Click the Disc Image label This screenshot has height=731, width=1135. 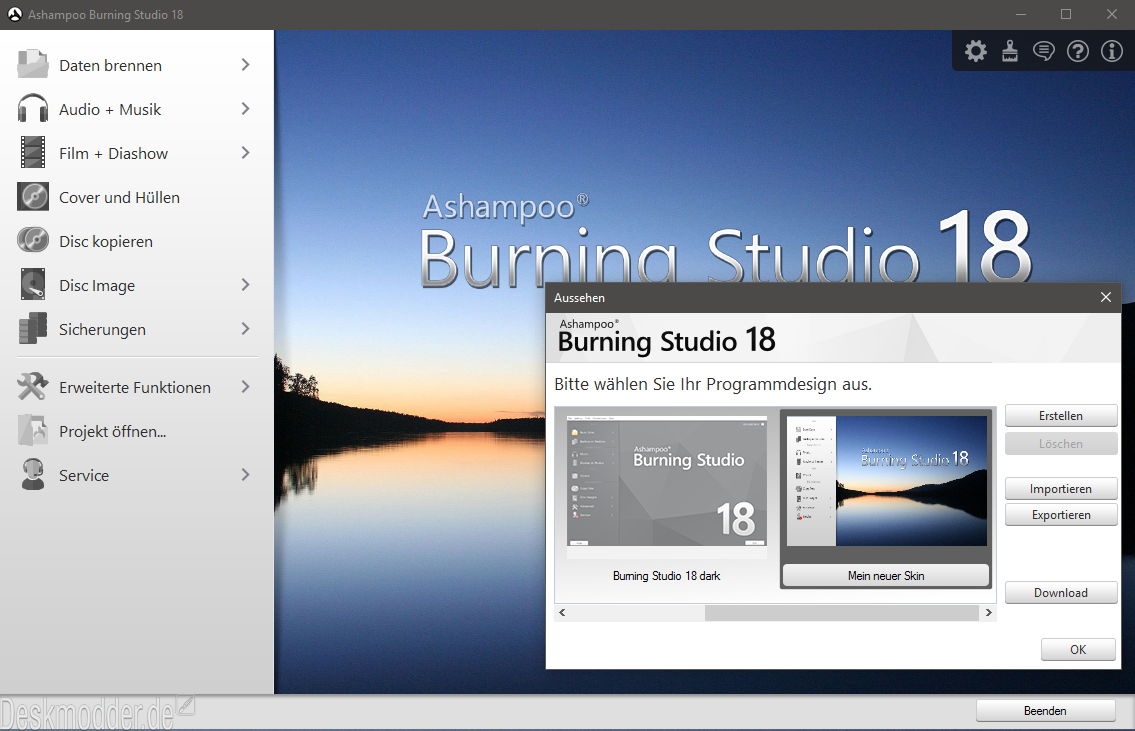tap(97, 286)
